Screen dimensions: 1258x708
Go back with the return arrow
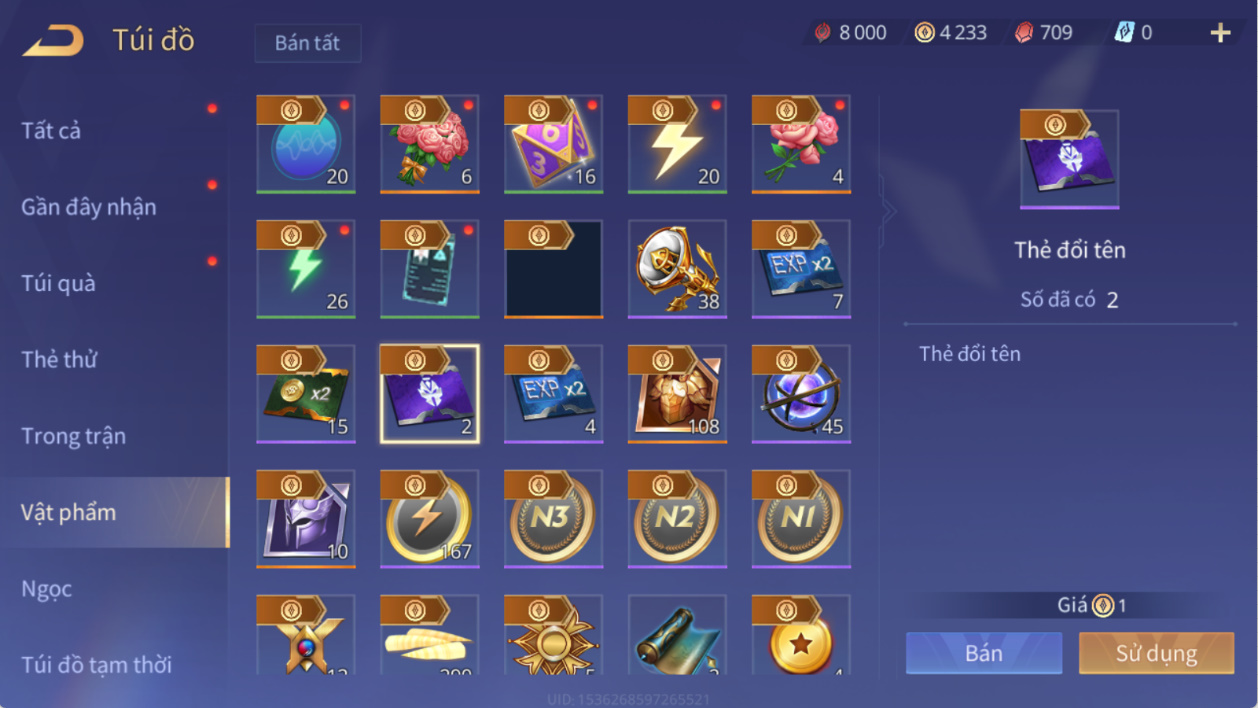tap(54, 41)
